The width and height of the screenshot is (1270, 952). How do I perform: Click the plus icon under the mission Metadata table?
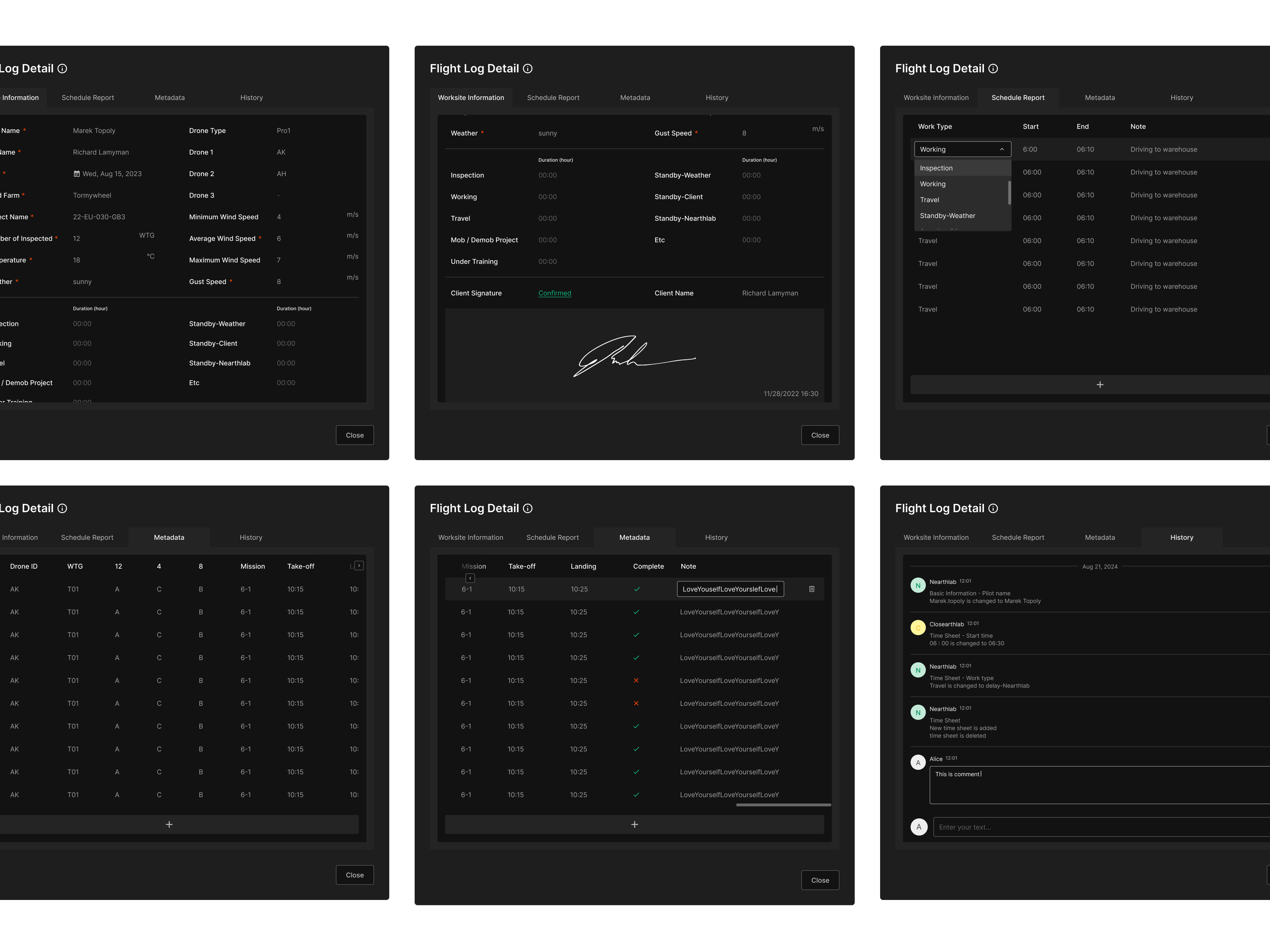click(x=634, y=825)
